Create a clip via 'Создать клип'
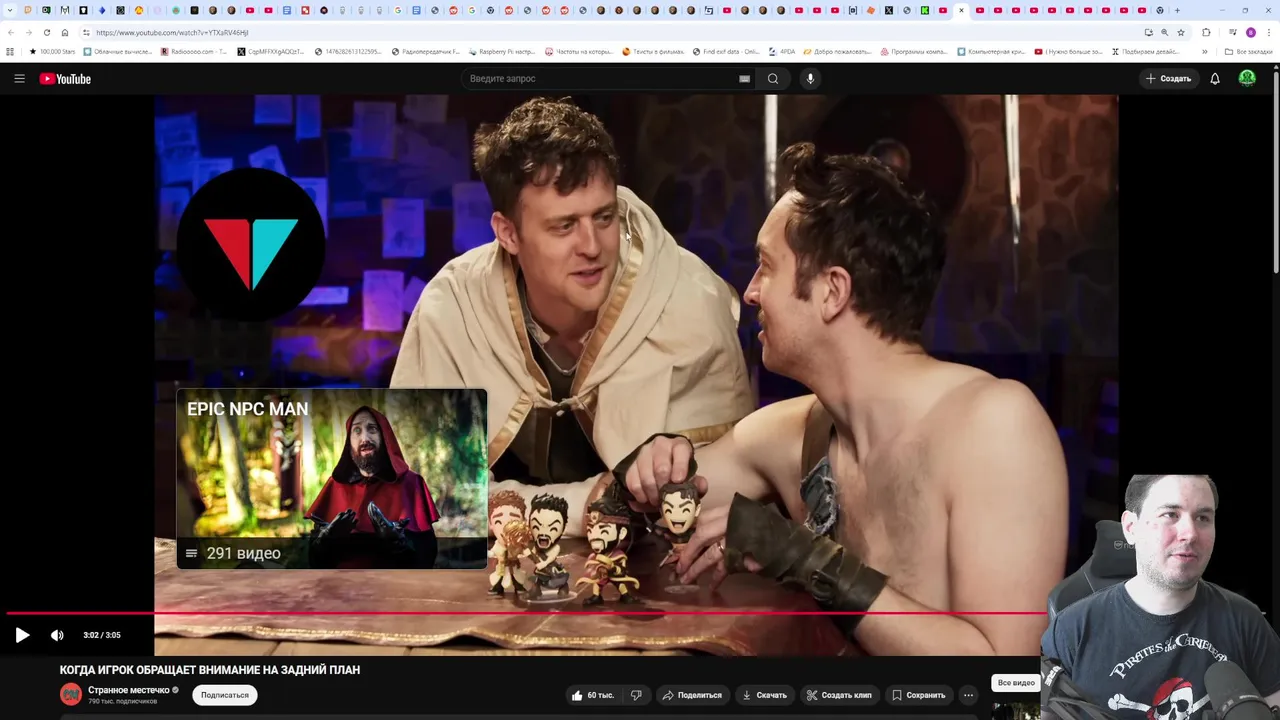 click(x=840, y=695)
